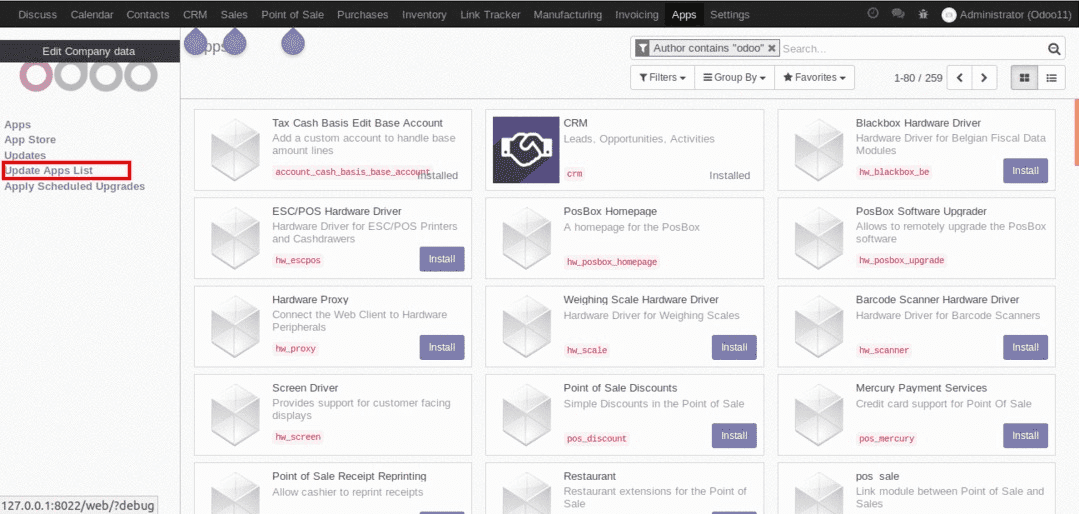Screen dimensions: 1079x514
Task: Go to previous page of apps
Action: (x=960, y=78)
